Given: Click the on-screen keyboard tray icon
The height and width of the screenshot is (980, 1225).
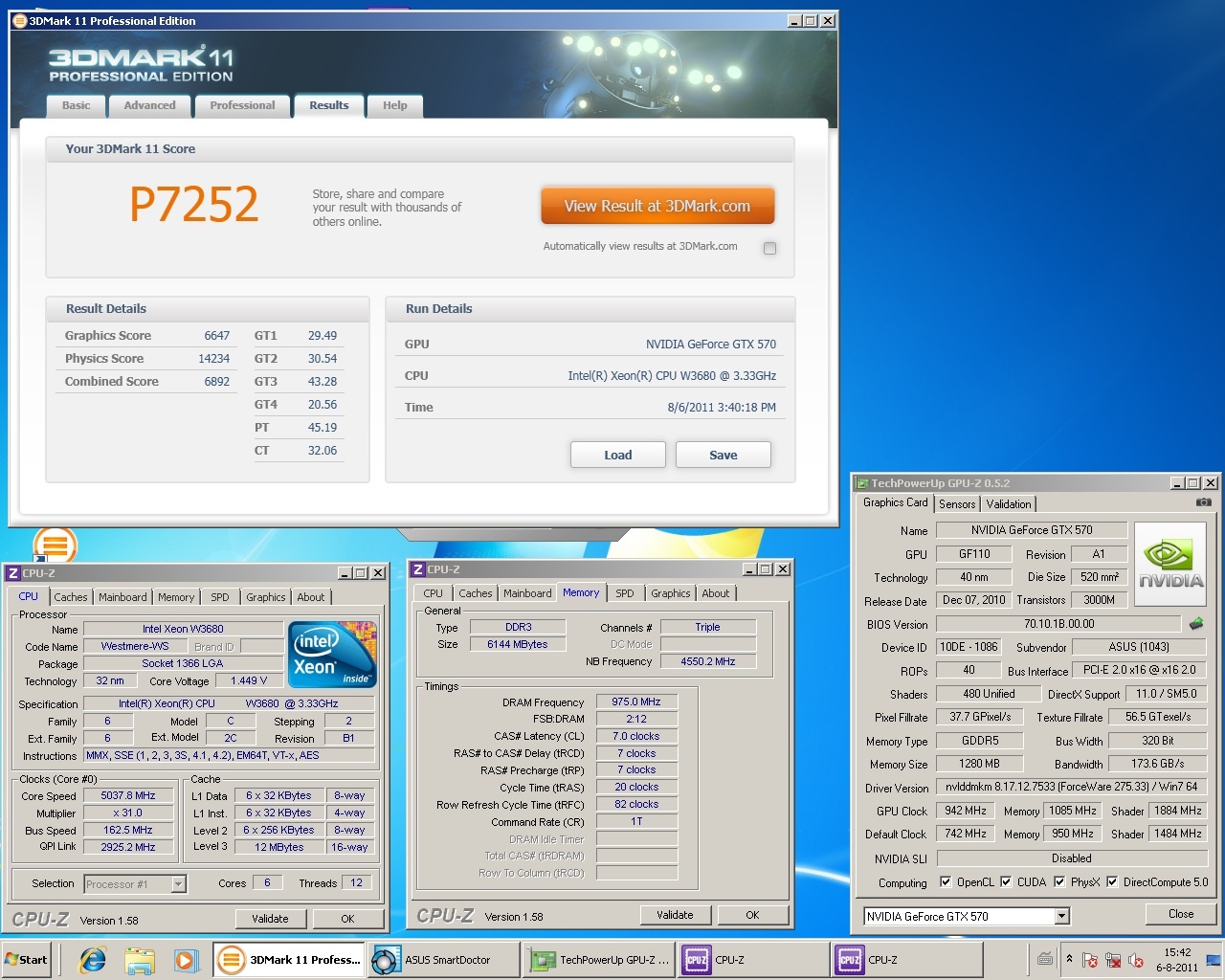Looking at the screenshot, I should pyautogui.click(x=1045, y=959).
